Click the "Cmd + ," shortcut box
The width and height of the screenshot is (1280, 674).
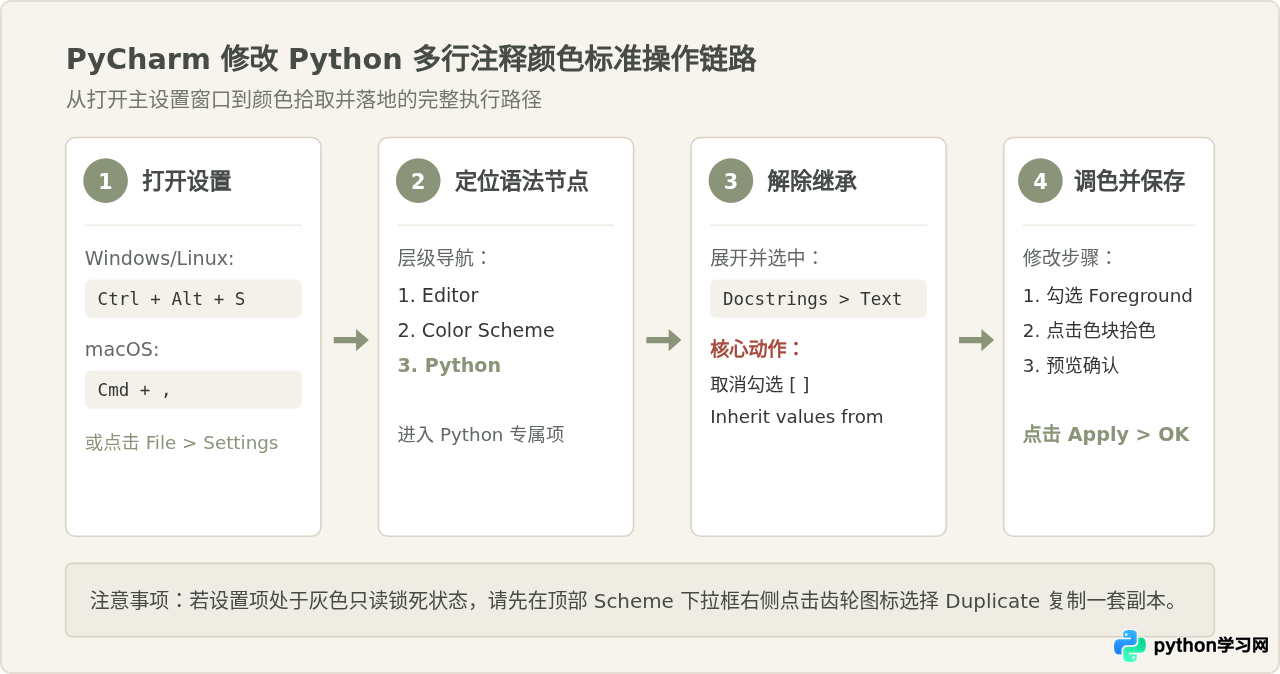193,390
